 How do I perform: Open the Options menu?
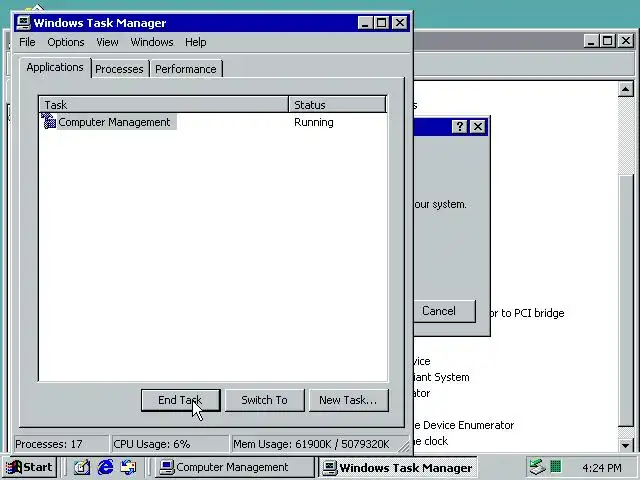pos(66,42)
